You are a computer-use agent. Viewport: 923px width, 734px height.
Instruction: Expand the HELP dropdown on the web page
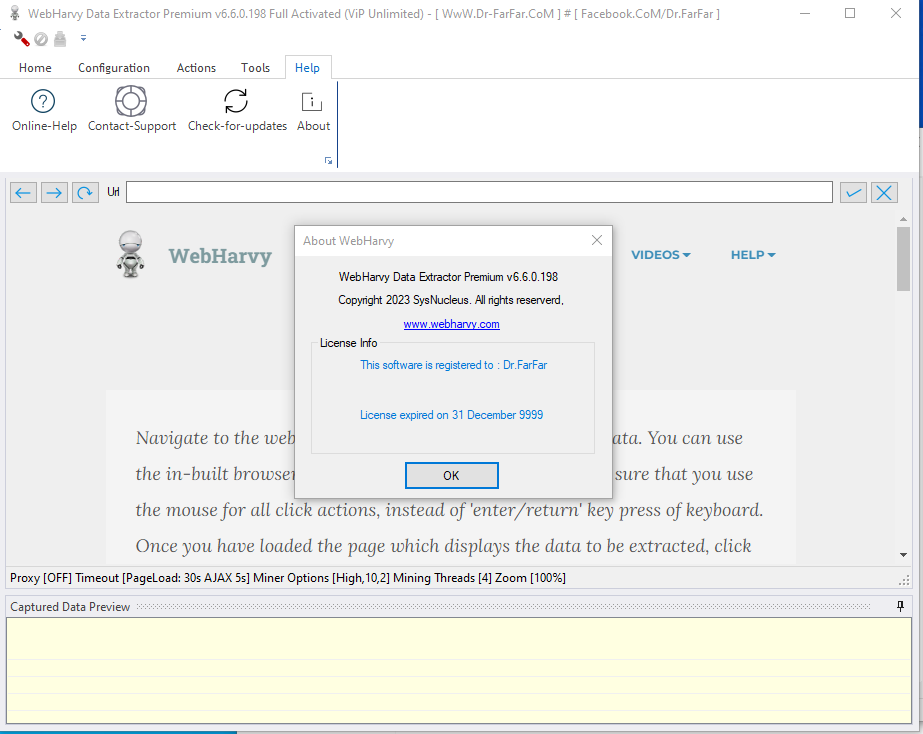click(x=753, y=255)
